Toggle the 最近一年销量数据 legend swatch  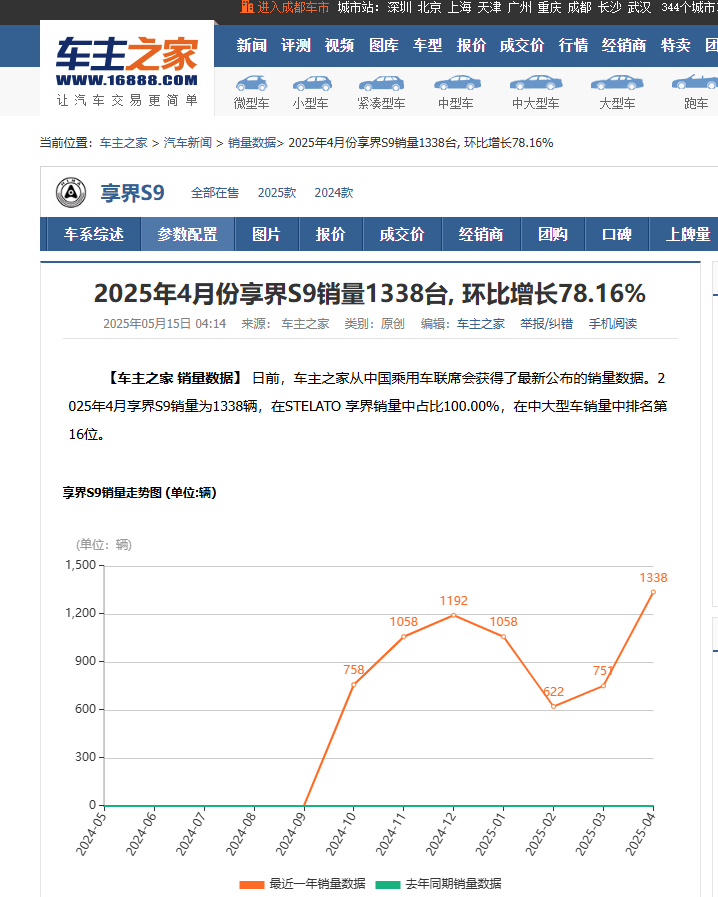[x=251, y=884]
